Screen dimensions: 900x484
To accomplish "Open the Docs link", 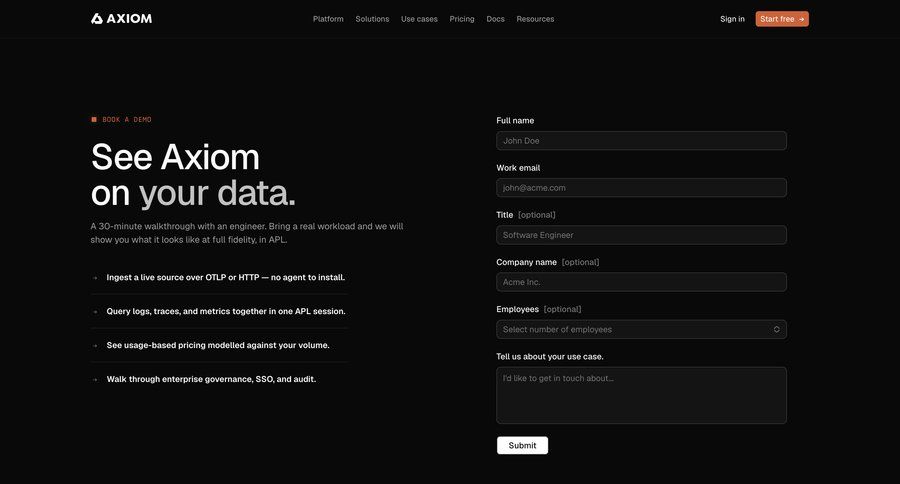I will 495,19.
